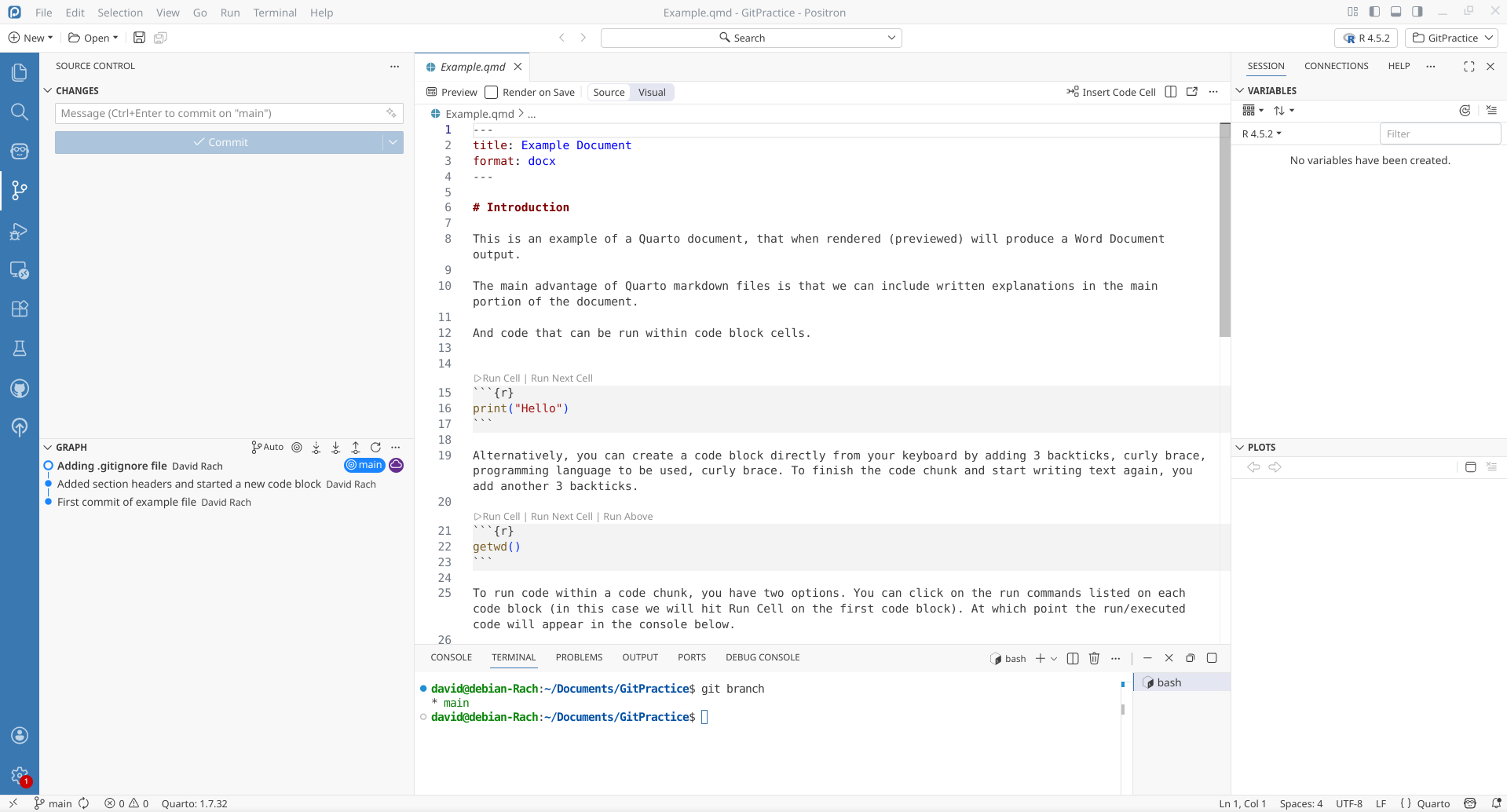Click the commit message input field
1507x812 pixels.
pos(220,113)
